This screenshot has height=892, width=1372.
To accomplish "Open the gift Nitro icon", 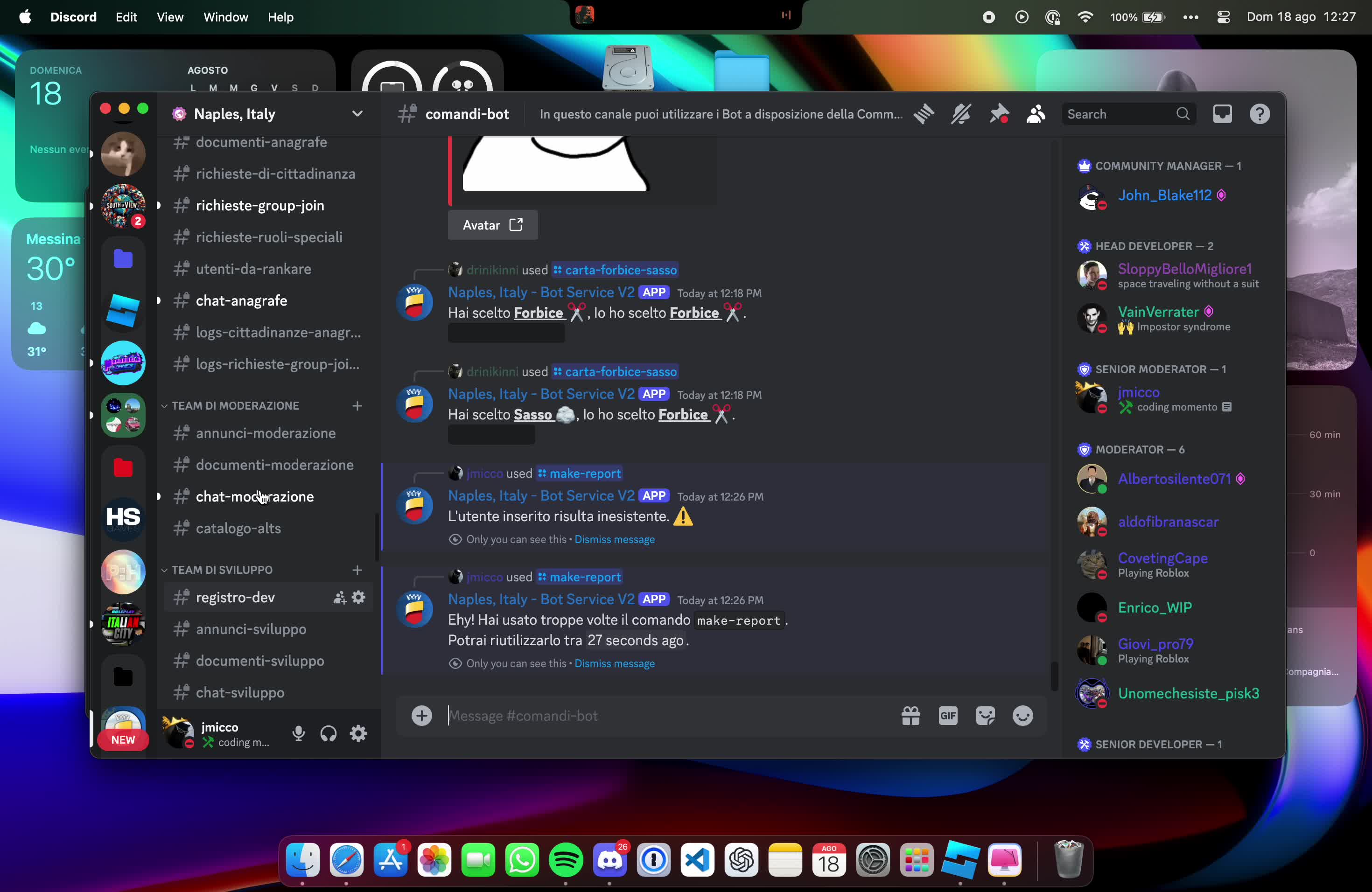I will point(911,716).
